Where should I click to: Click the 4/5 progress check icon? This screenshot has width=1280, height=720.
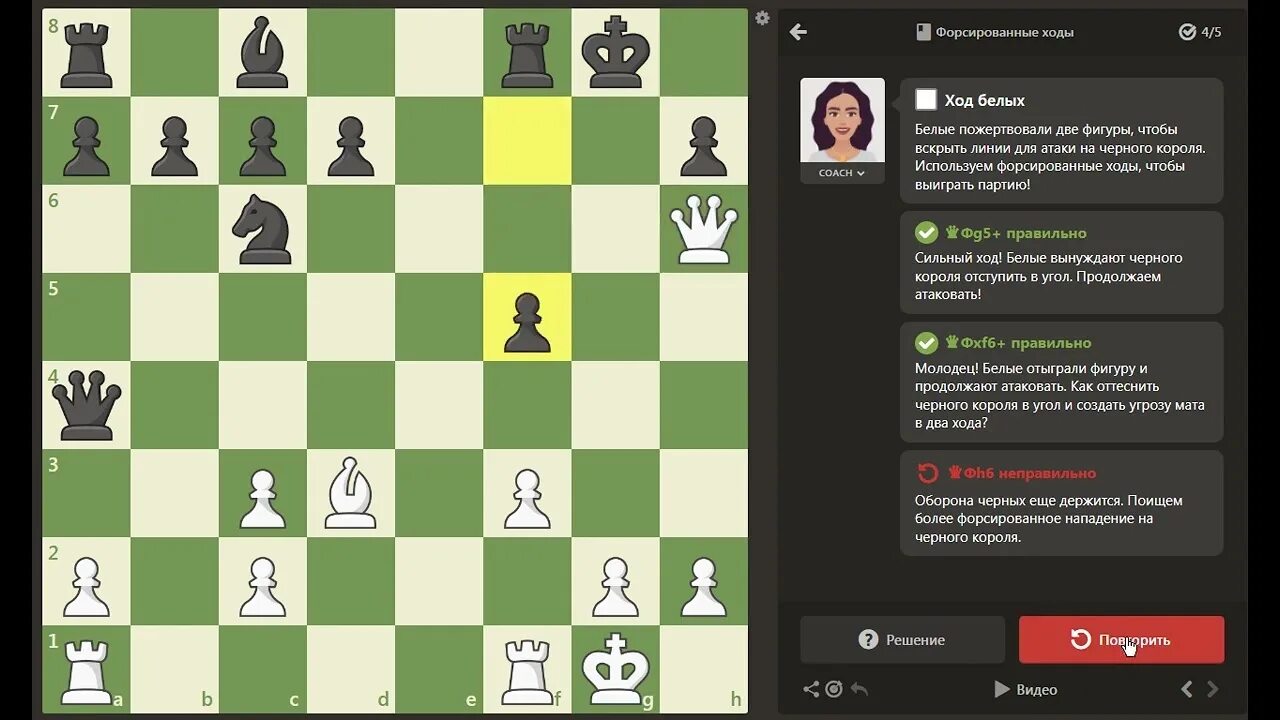[1187, 32]
